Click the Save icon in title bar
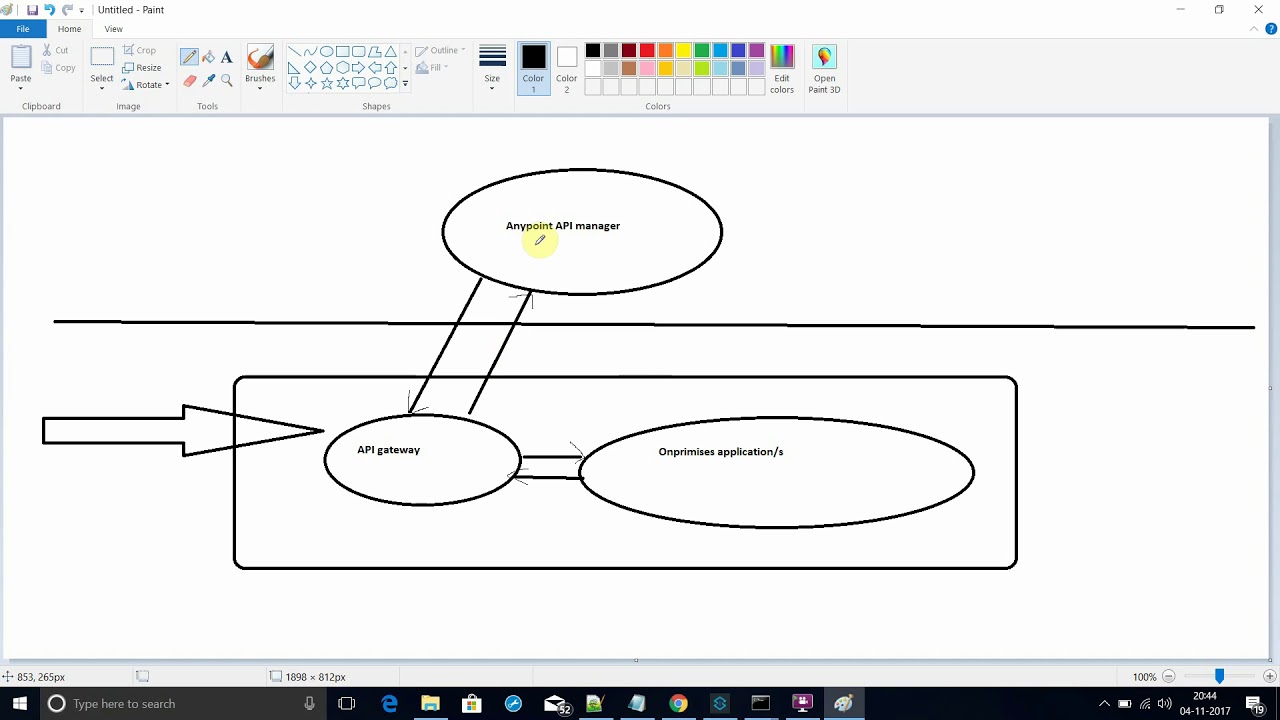This screenshot has width=1280, height=720. 32,10
